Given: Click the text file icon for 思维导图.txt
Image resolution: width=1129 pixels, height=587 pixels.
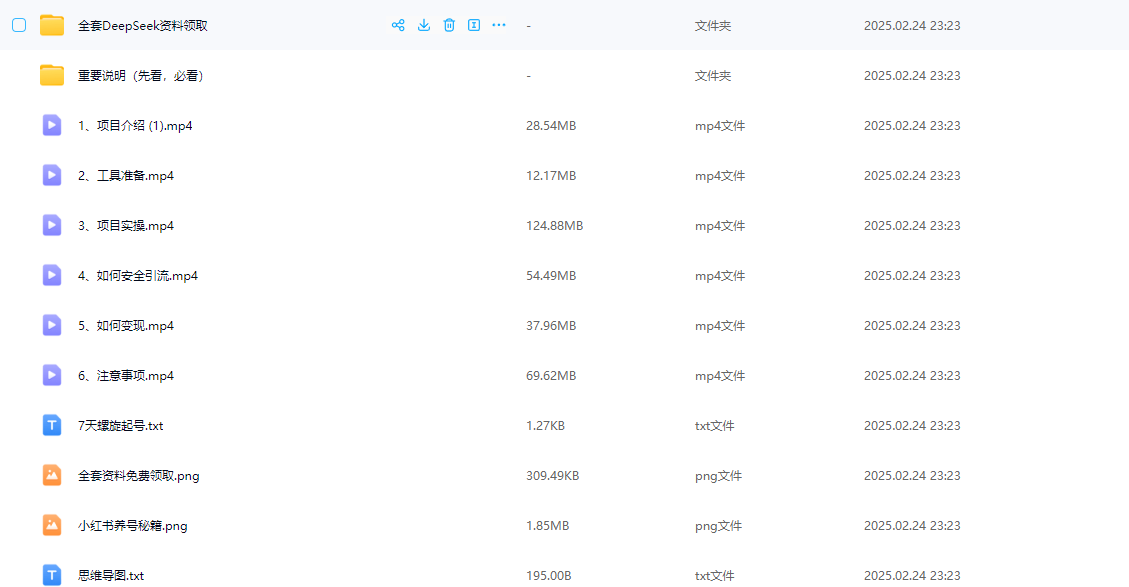Looking at the screenshot, I should pos(52,575).
